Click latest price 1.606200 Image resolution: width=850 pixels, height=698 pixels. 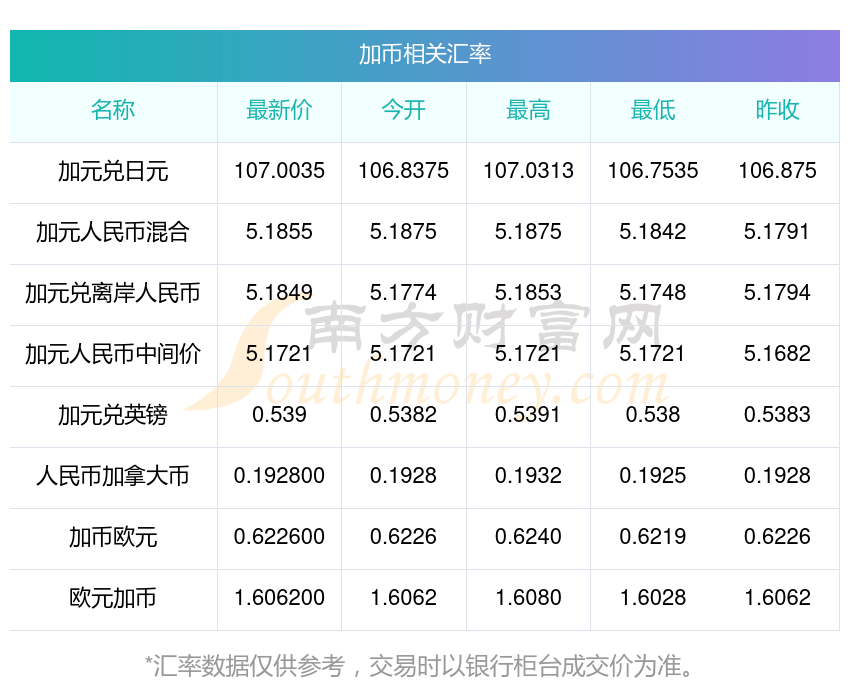[279, 598]
